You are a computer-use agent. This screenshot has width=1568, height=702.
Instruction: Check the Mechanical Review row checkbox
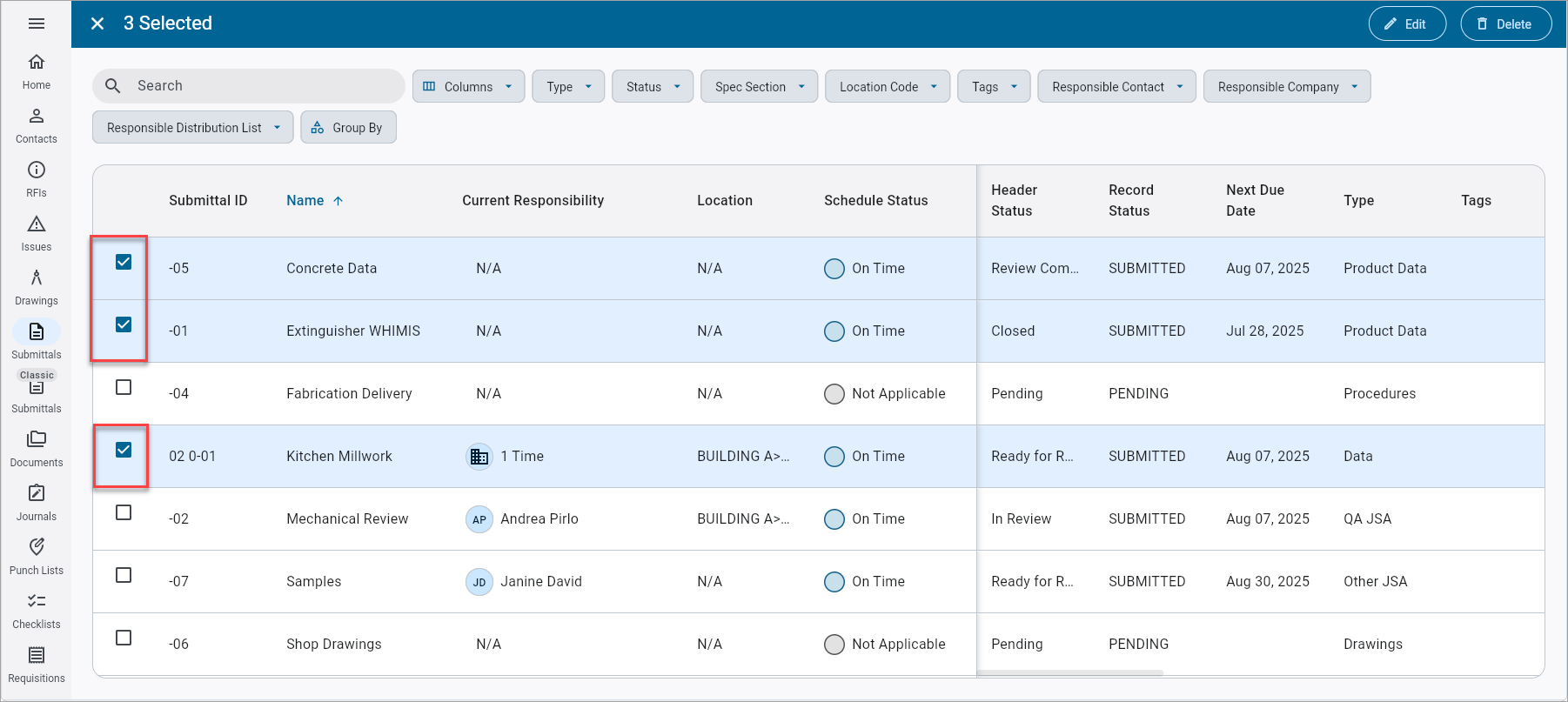click(x=124, y=512)
